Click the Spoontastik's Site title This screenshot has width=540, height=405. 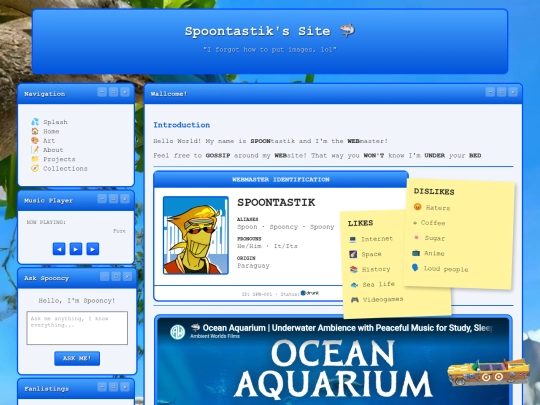258,31
